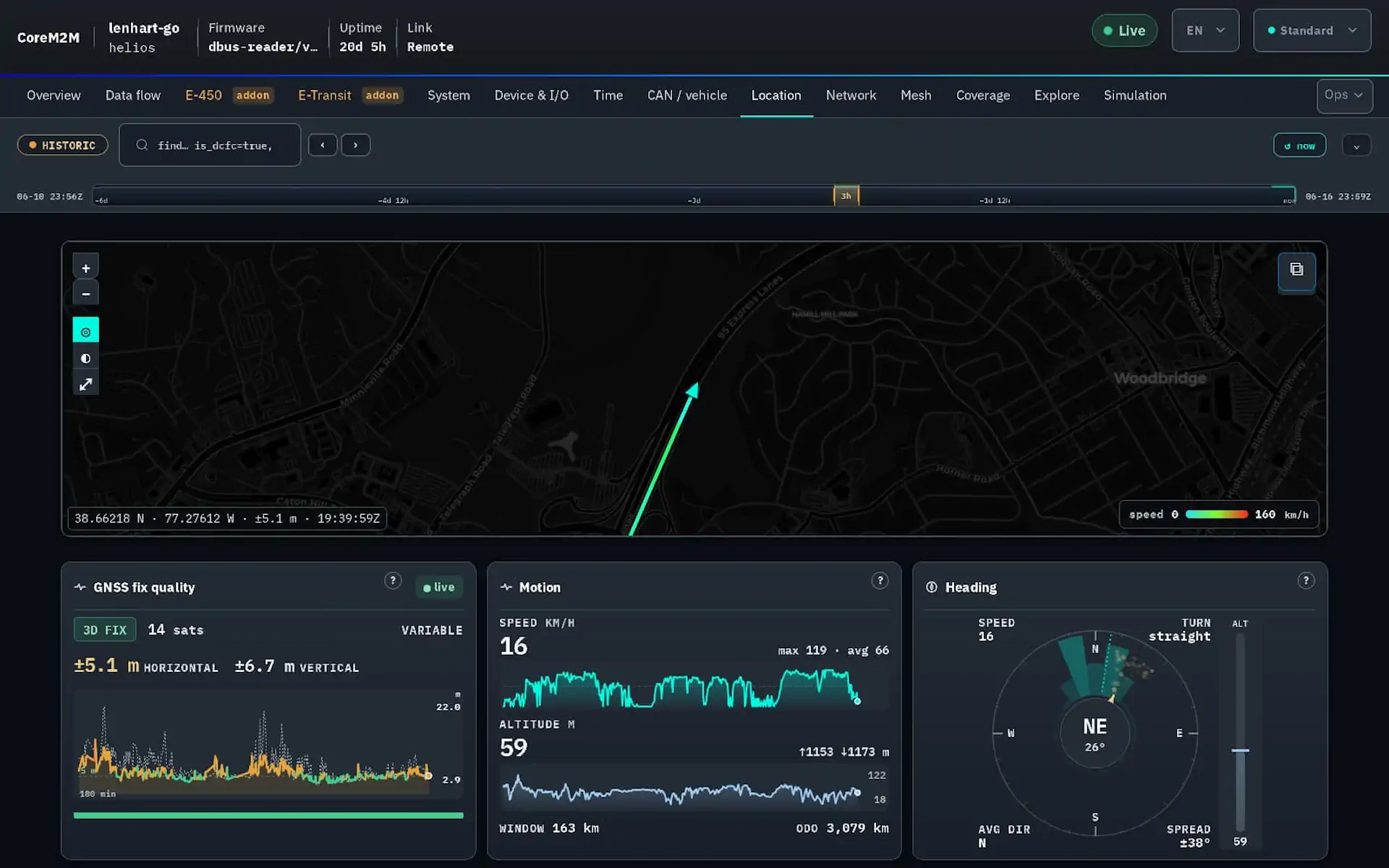Click Woodbridge map label
This screenshot has height=868, width=1389.
[x=1160, y=378]
